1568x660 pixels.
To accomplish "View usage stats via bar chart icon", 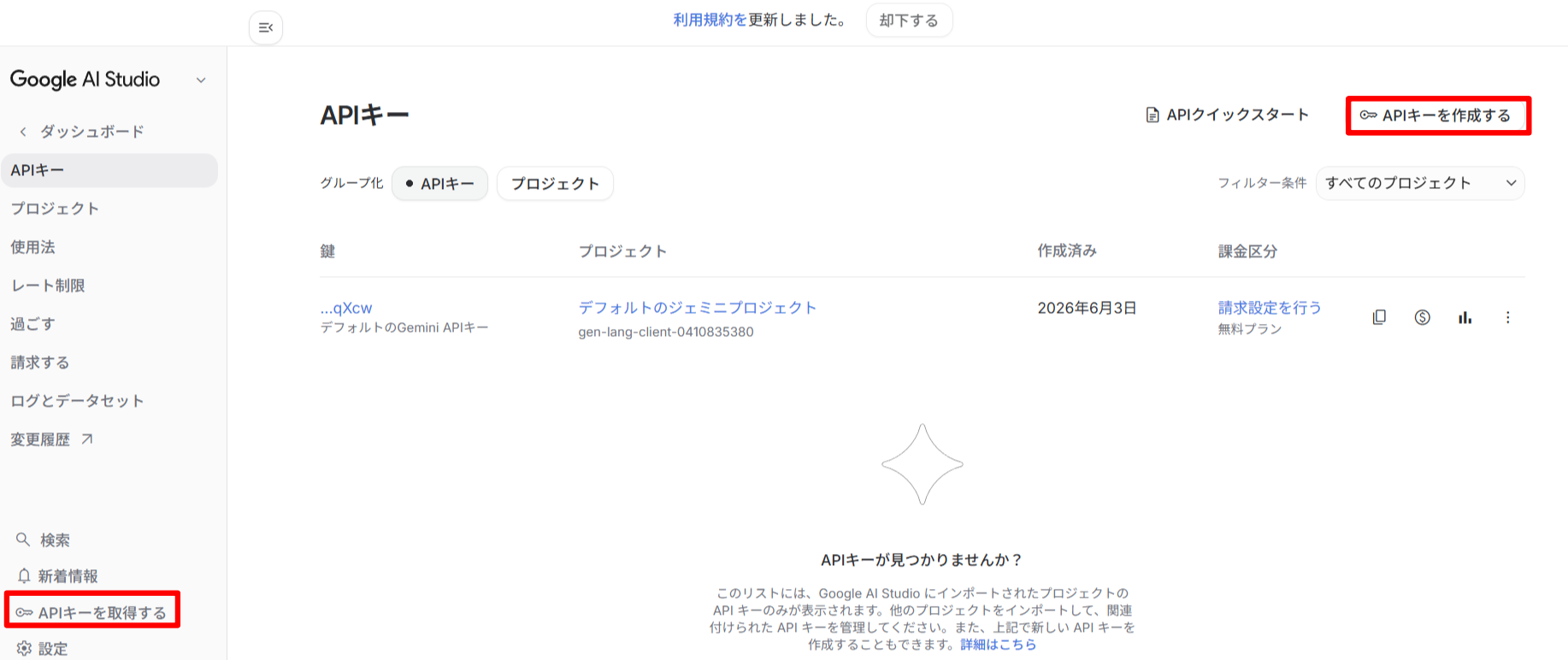I will pos(1465,317).
